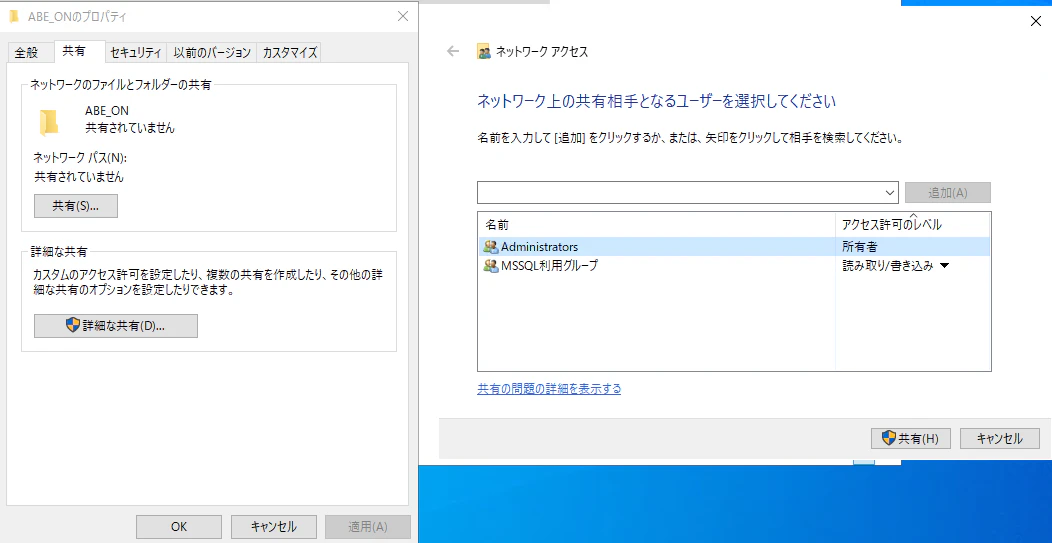Click キャンセル in the ABE_ON properties dialog
Image resolution: width=1052 pixels, height=543 pixels.
pos(273,527)
